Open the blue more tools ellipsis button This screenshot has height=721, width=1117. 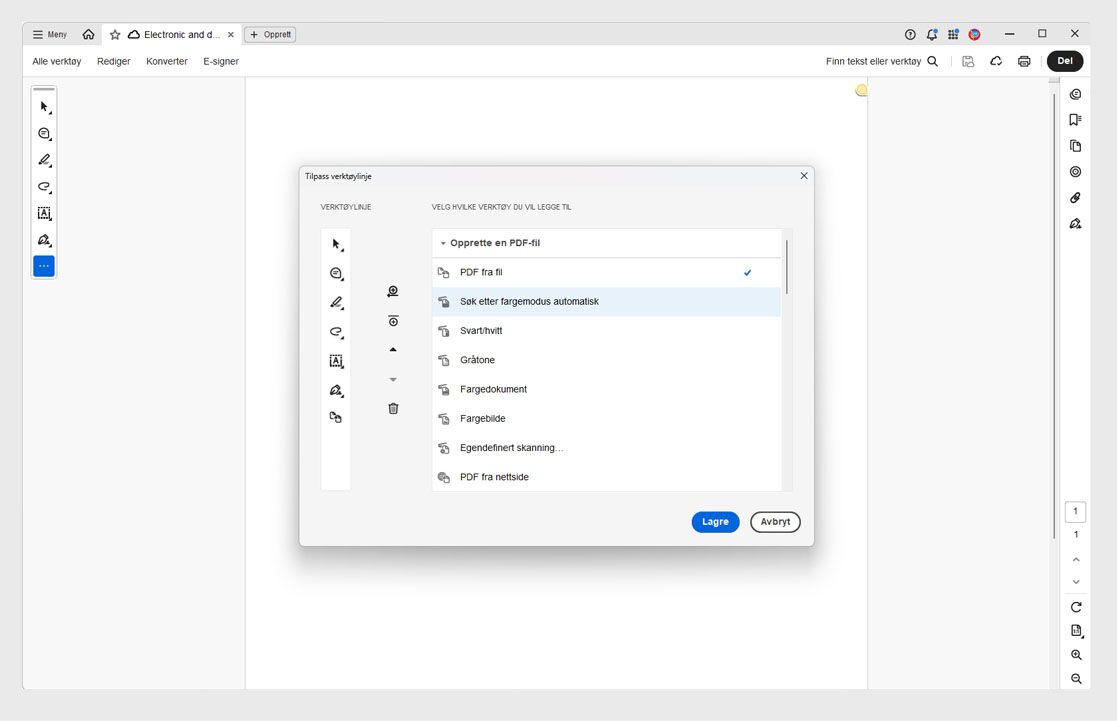(44, 266)
